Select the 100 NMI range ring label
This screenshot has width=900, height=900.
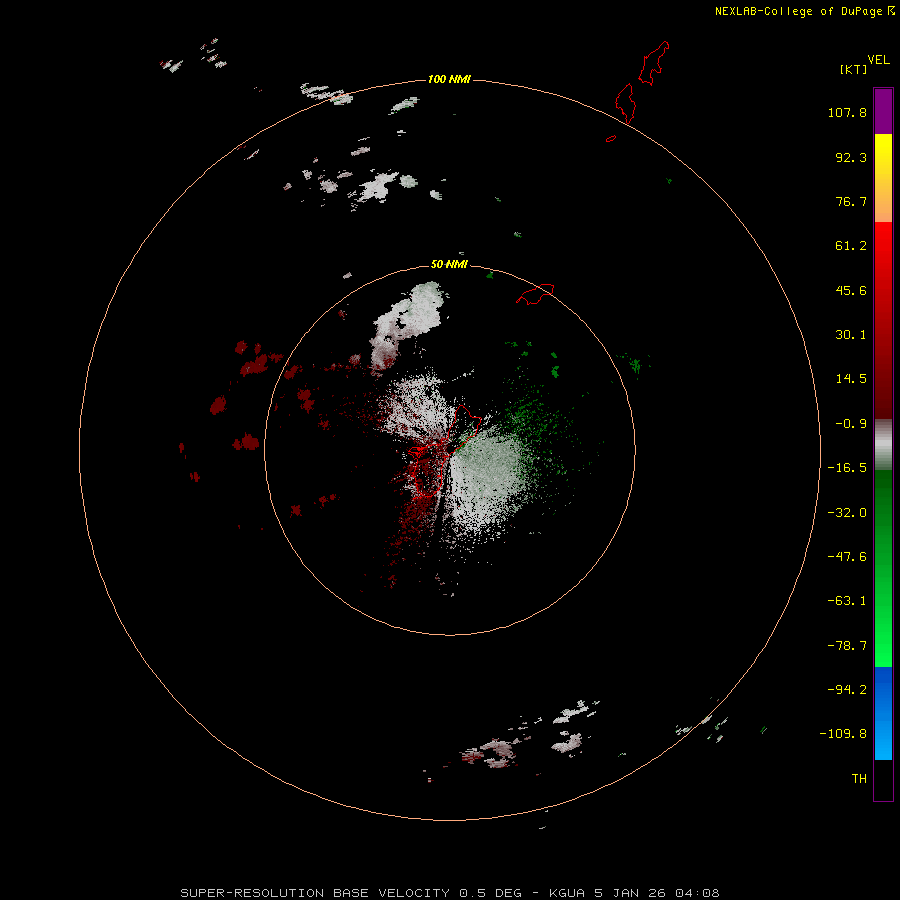[449, 79]
